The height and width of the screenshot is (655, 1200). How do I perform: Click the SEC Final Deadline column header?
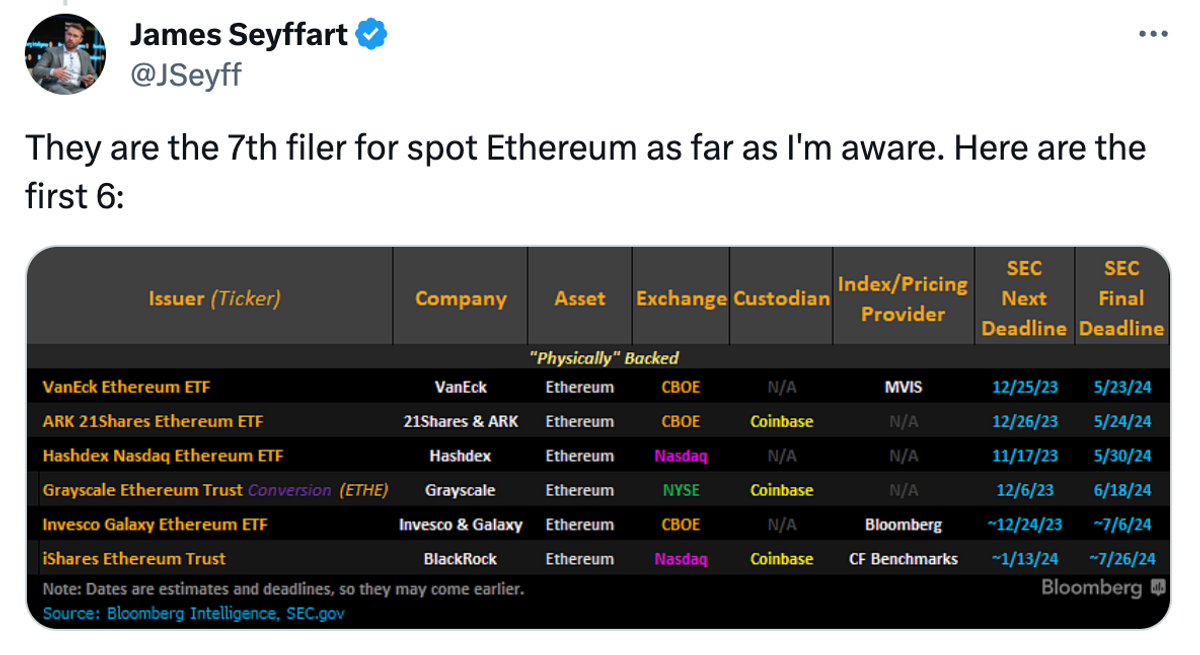[x=1121, y=298]
